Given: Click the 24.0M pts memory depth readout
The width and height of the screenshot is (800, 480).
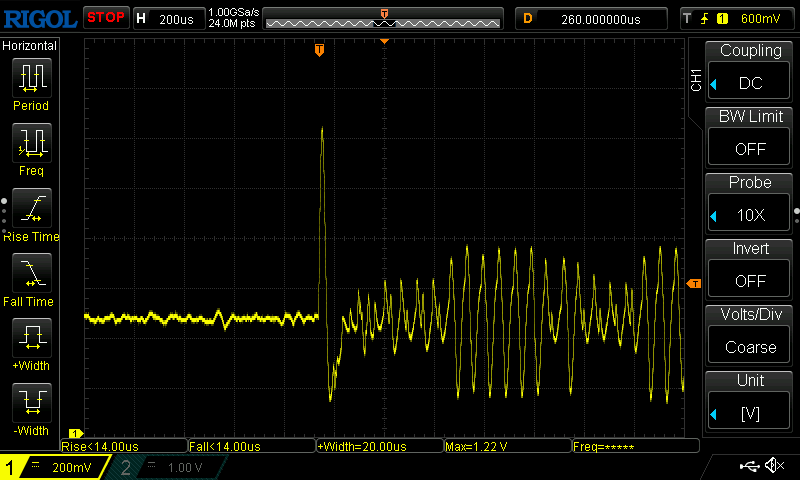Looking at the screenshot, I should point(232,23).
